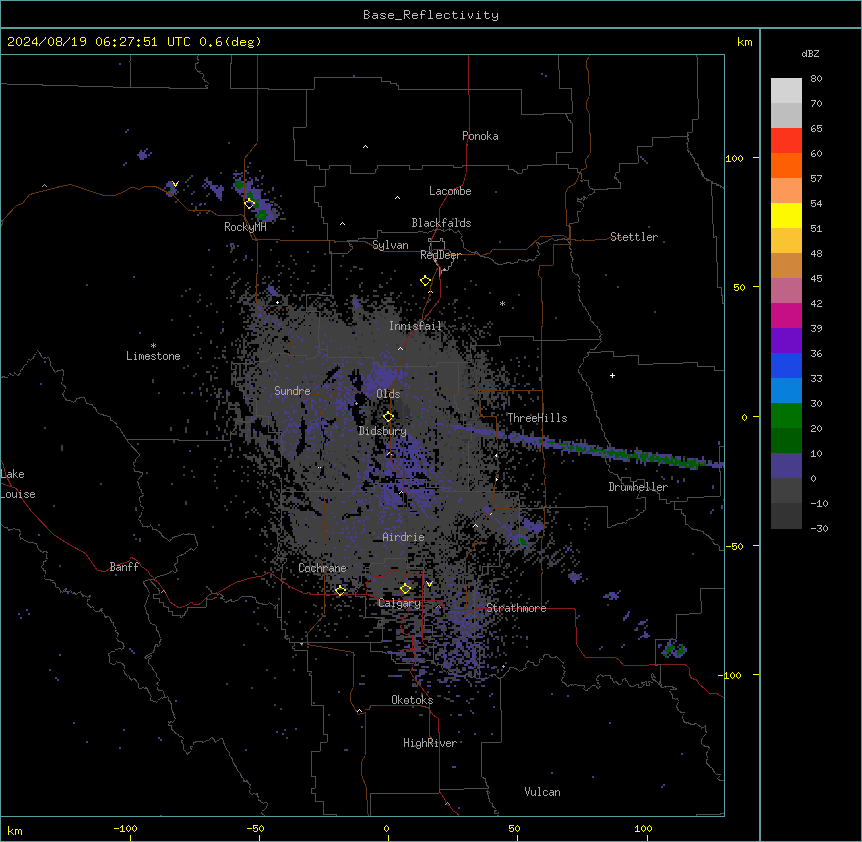
Task: Click the Blackfalds city label
Action: click(x=441, y=223)
